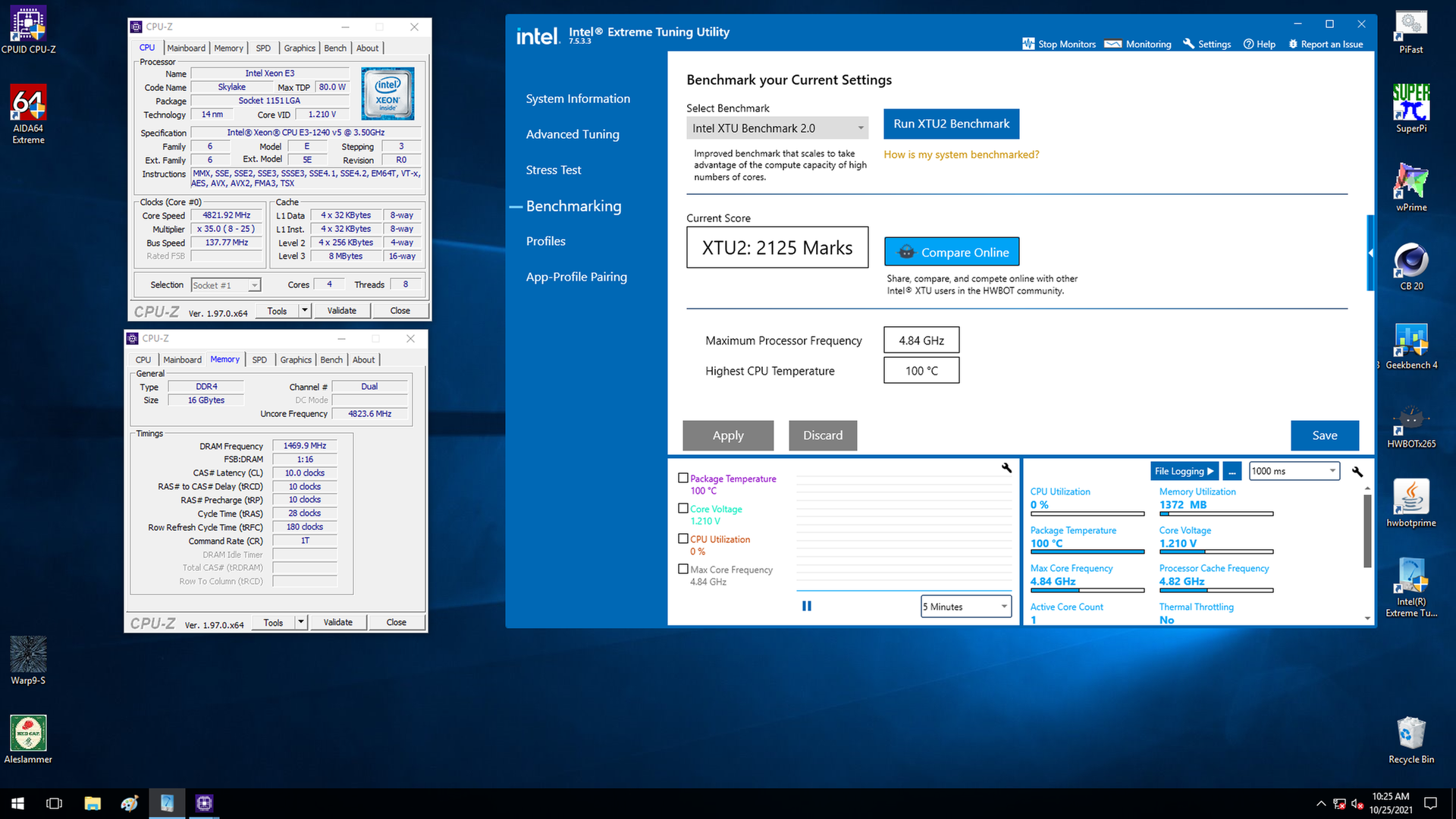
Task: Open the Select Benchmark dropdown
Action: coord(777,128)
